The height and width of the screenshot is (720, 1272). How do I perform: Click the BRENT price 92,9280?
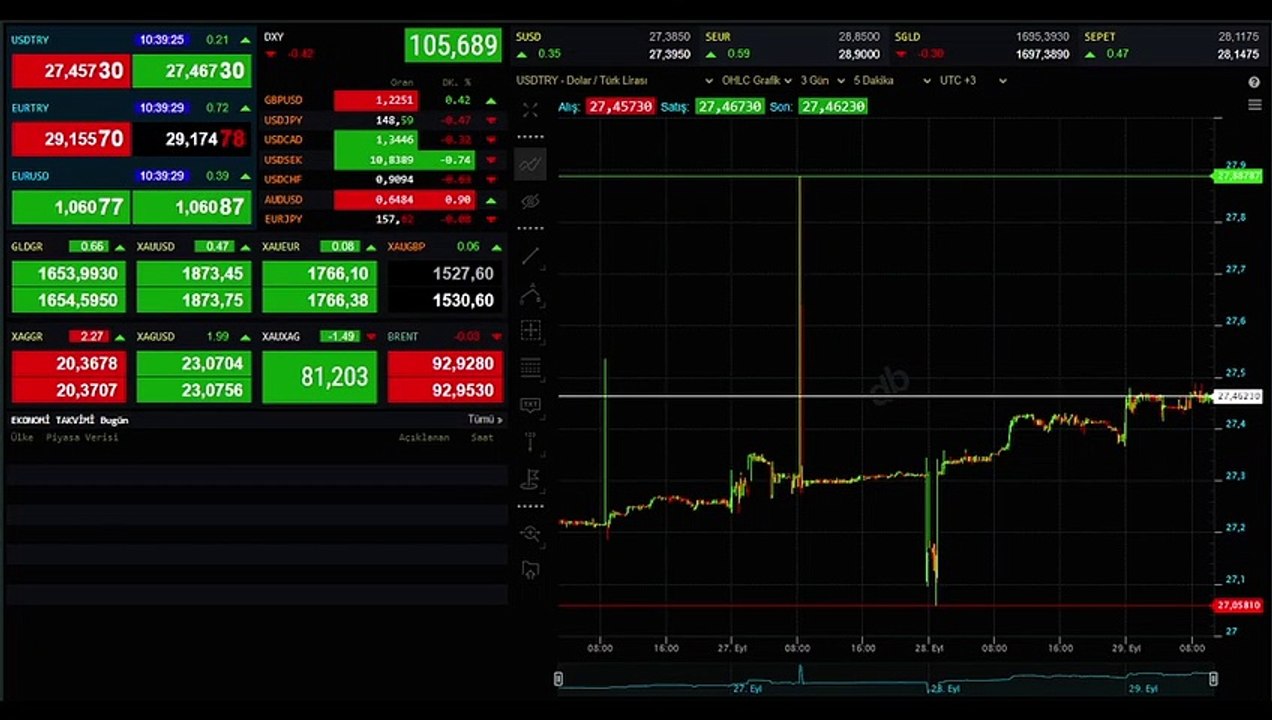(x=445, y=363)
